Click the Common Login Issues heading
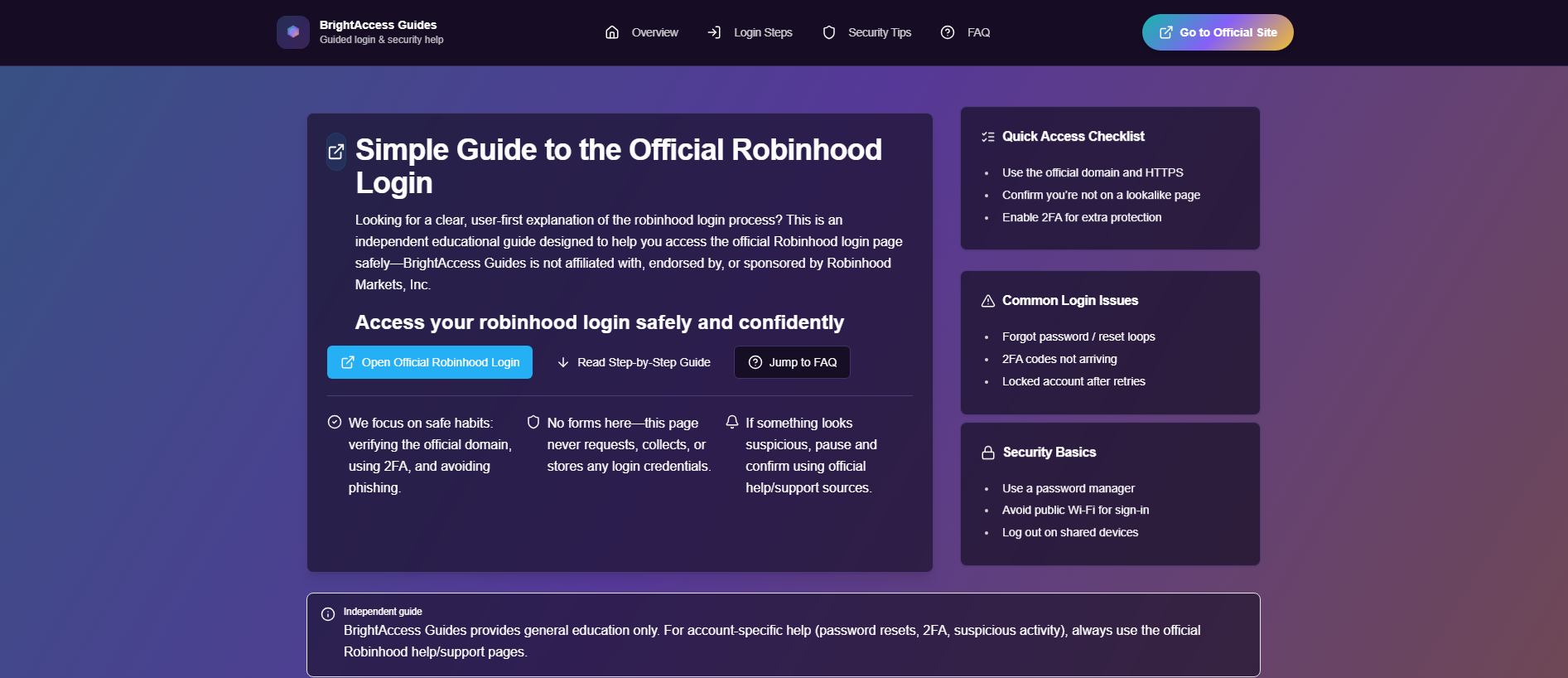The height and width of the screenshot is (678, 1568). 1070,300
